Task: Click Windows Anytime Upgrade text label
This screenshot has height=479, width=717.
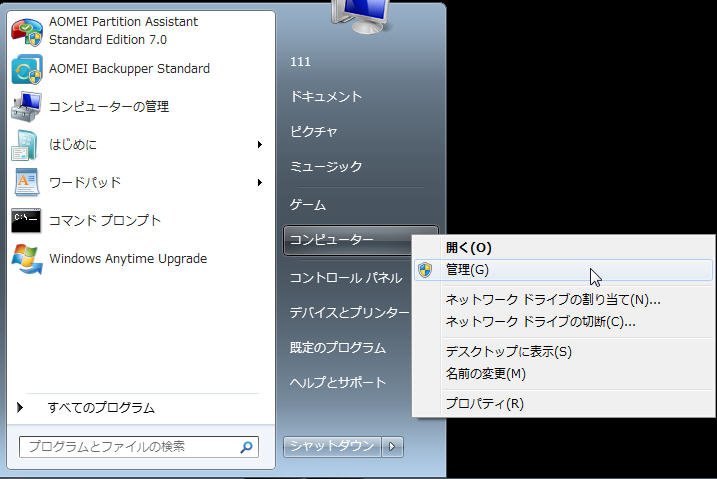Action: 128,259
